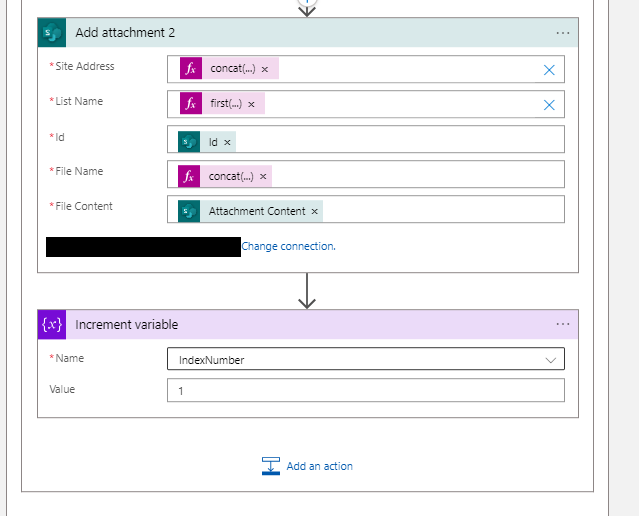Remove first(...) token from List Name
This screenshot has width=639, height=516.
tap(251, 104)
